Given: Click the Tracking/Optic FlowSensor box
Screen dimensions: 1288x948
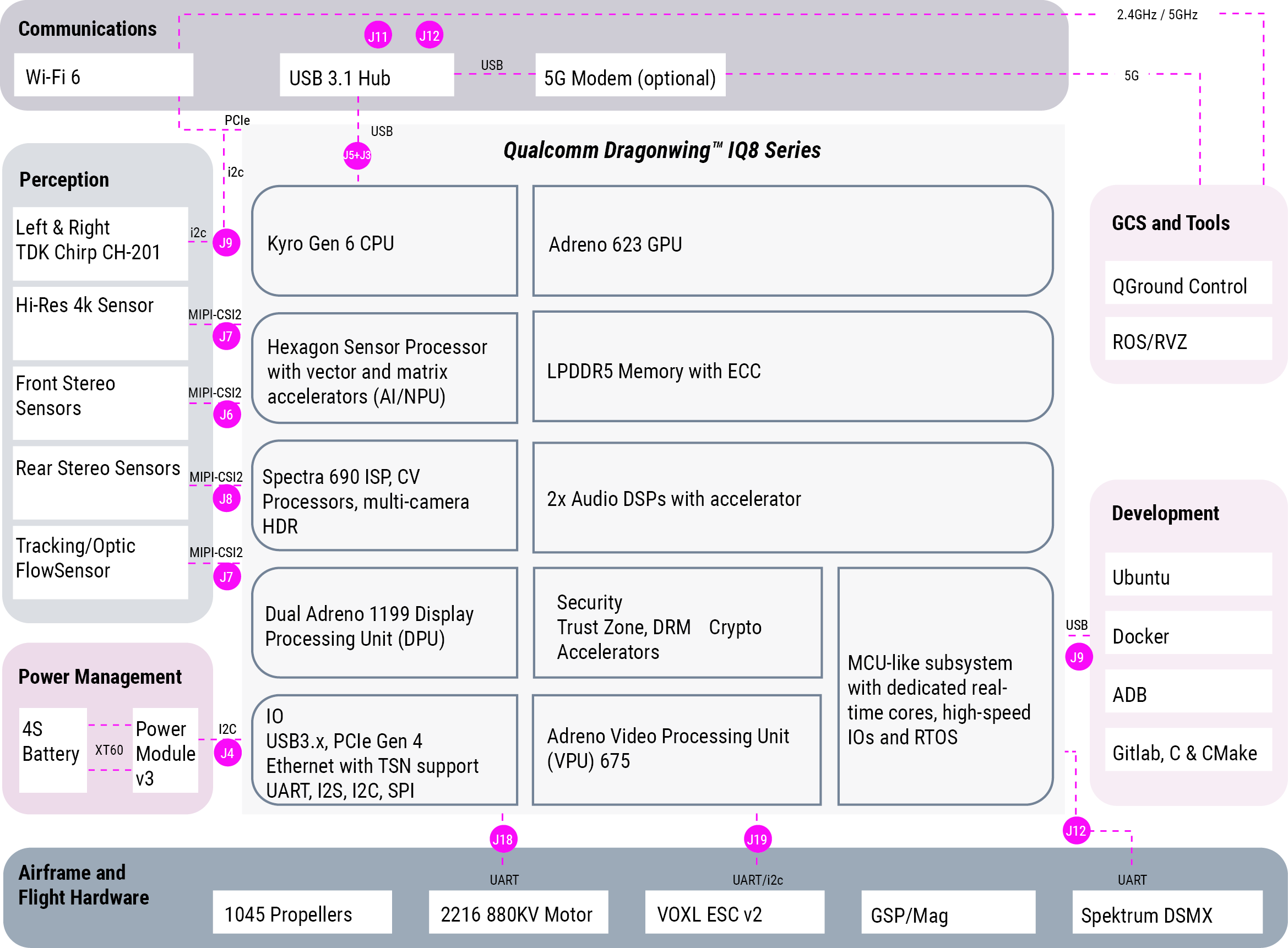Looking at the screenshot, I should pos(100,563).
